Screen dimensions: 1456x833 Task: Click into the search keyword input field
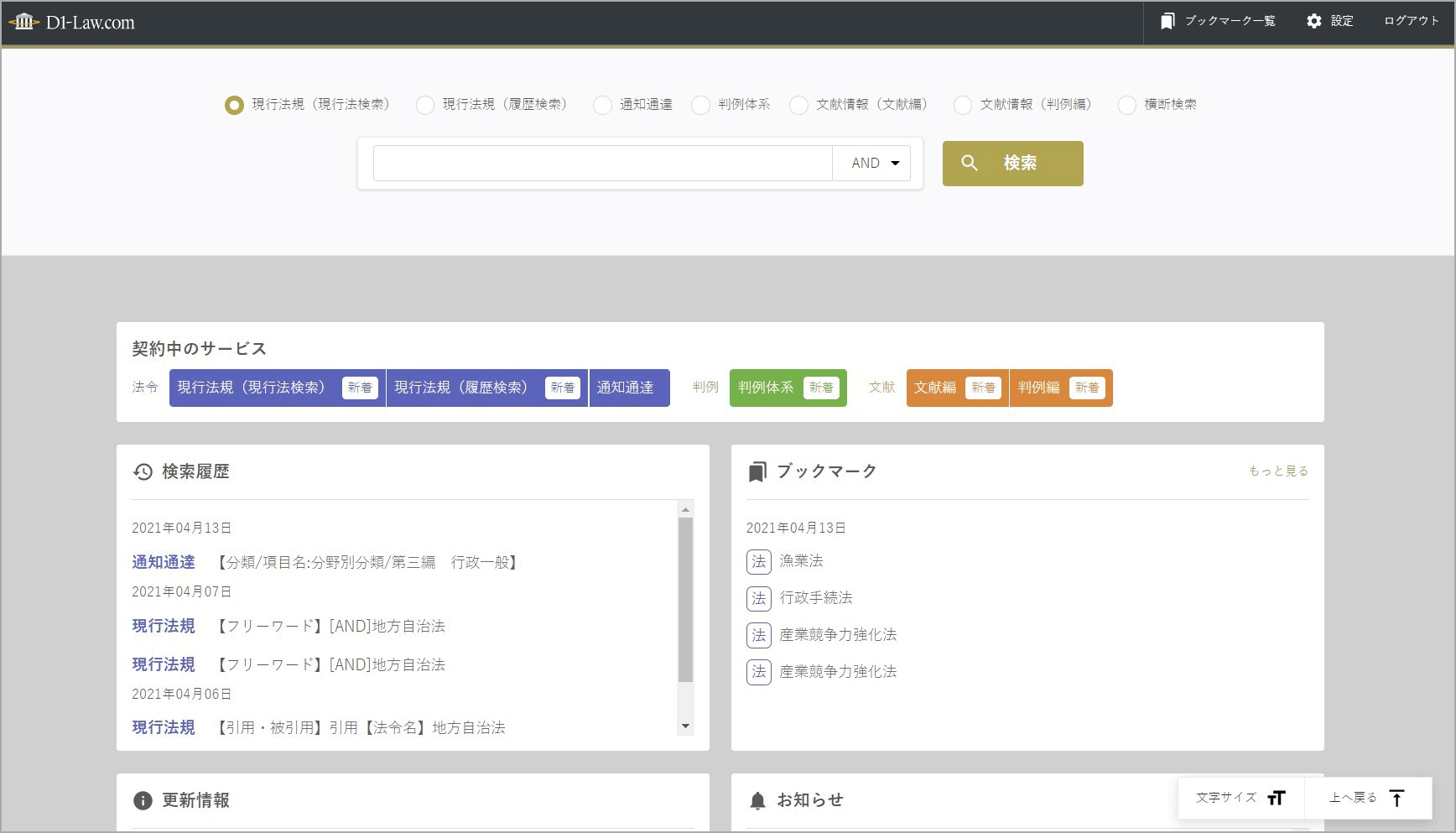tap(602, 164)
